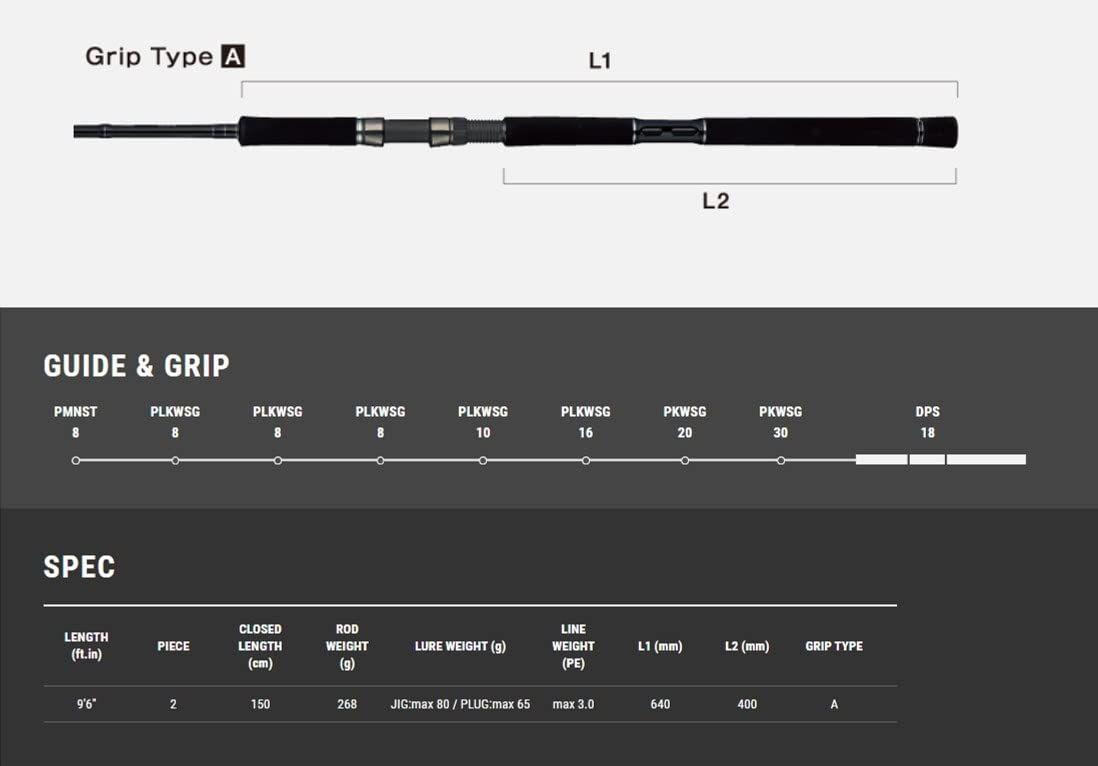Click the white DPS 18 reel seat bar
The image size is (1098, 766).
[x=940, y=459]
